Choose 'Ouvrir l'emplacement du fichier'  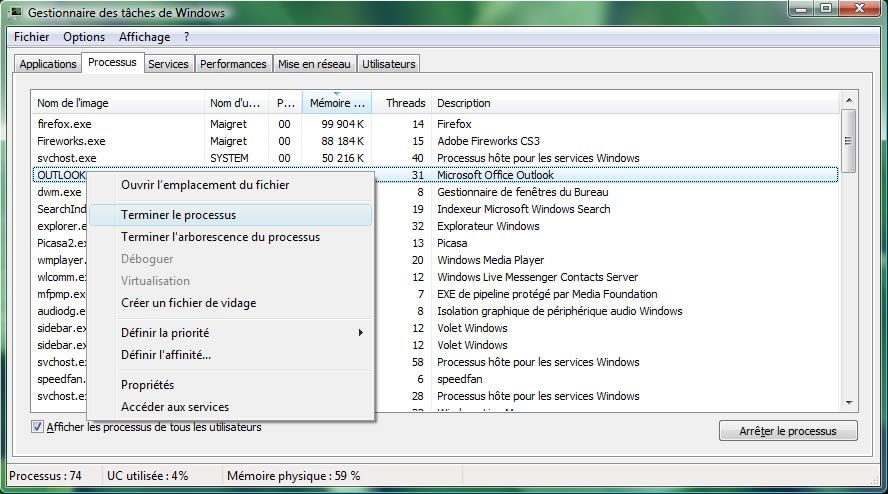(232, 185)
